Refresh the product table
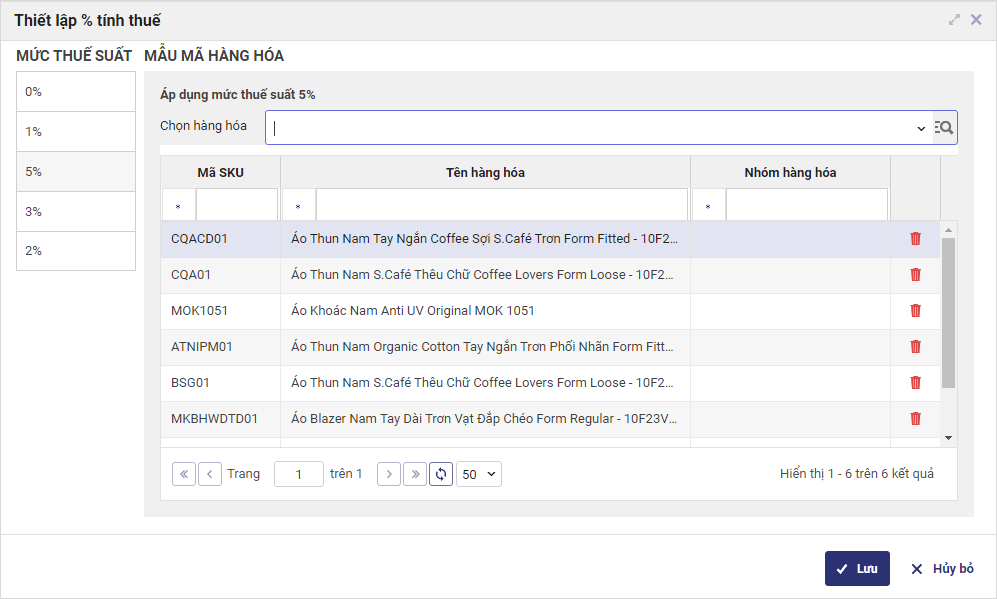This screenshot has height=599, width=997. tap(441, 474)
